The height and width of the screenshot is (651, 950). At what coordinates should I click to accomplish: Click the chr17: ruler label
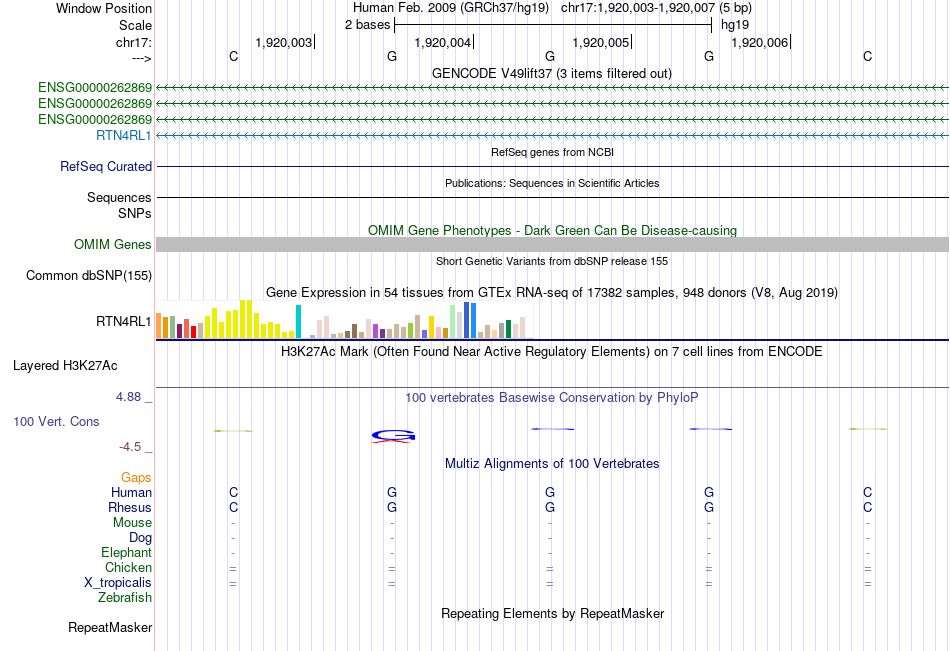(x=134, y=42)
